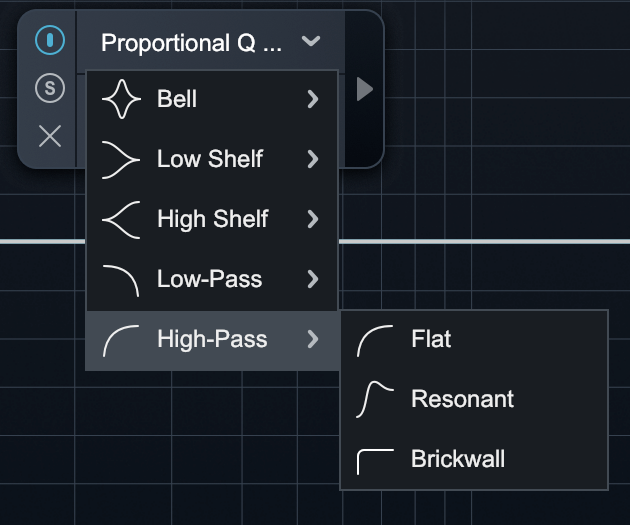Select the Flat high-pass option
630x525 pixels.
pos(431,339)
